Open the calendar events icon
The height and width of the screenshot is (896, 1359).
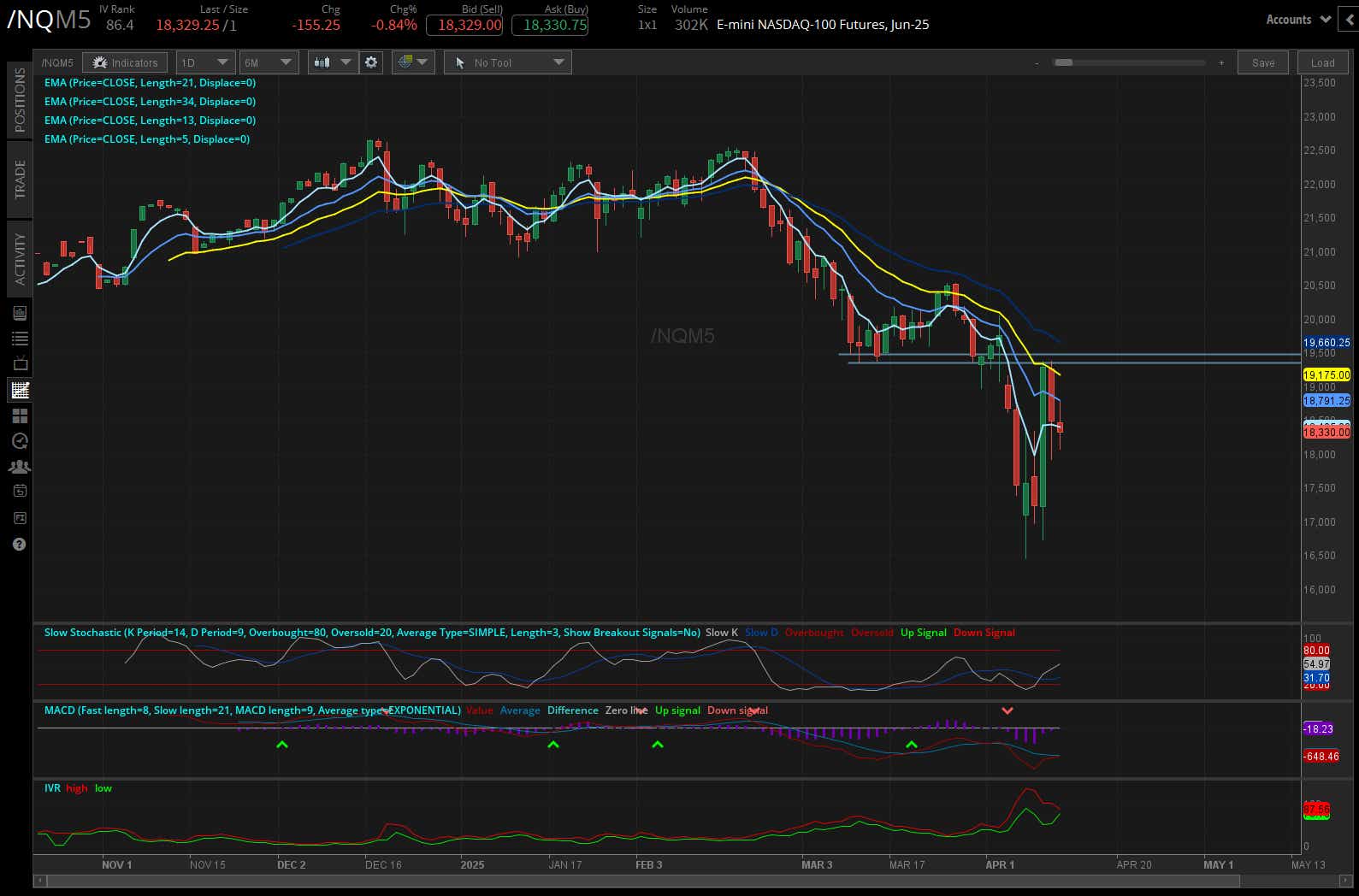20,491
